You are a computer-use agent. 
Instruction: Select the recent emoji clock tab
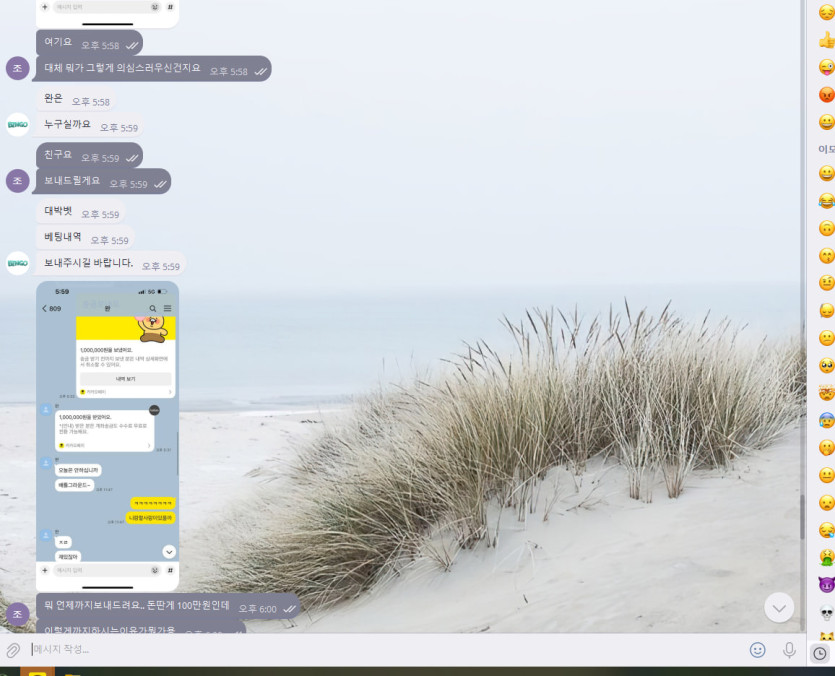coord(820,653)
